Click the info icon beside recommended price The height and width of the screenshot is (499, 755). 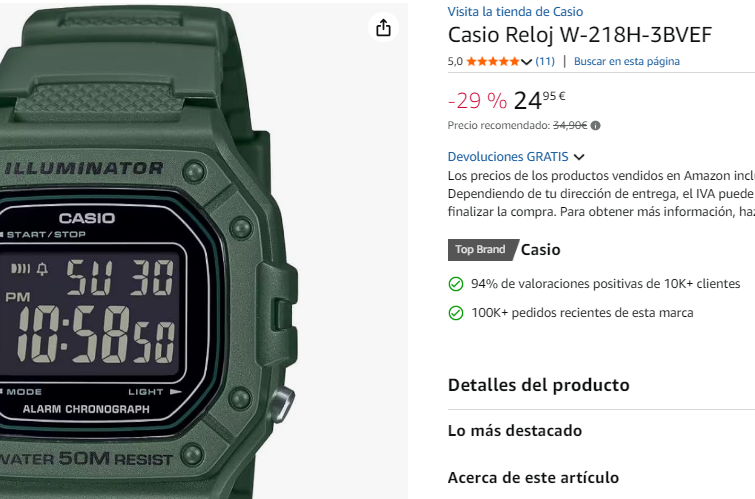(596, 126)
